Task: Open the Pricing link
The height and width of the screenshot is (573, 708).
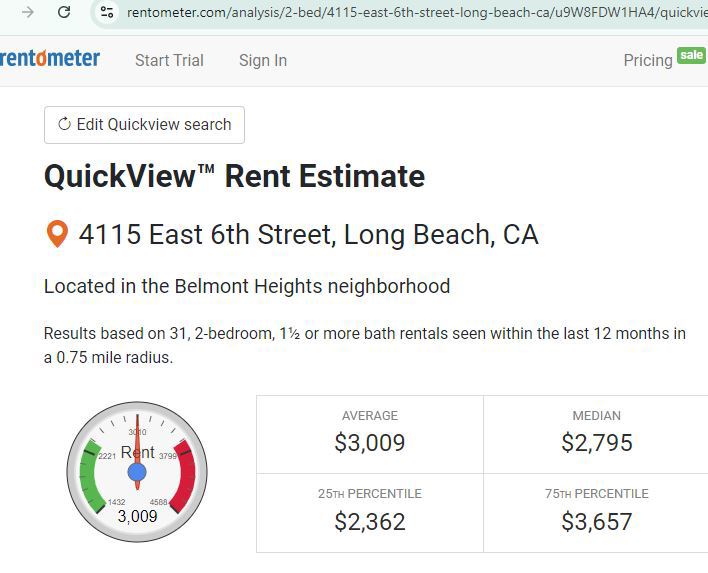Action: click(647, 60)
